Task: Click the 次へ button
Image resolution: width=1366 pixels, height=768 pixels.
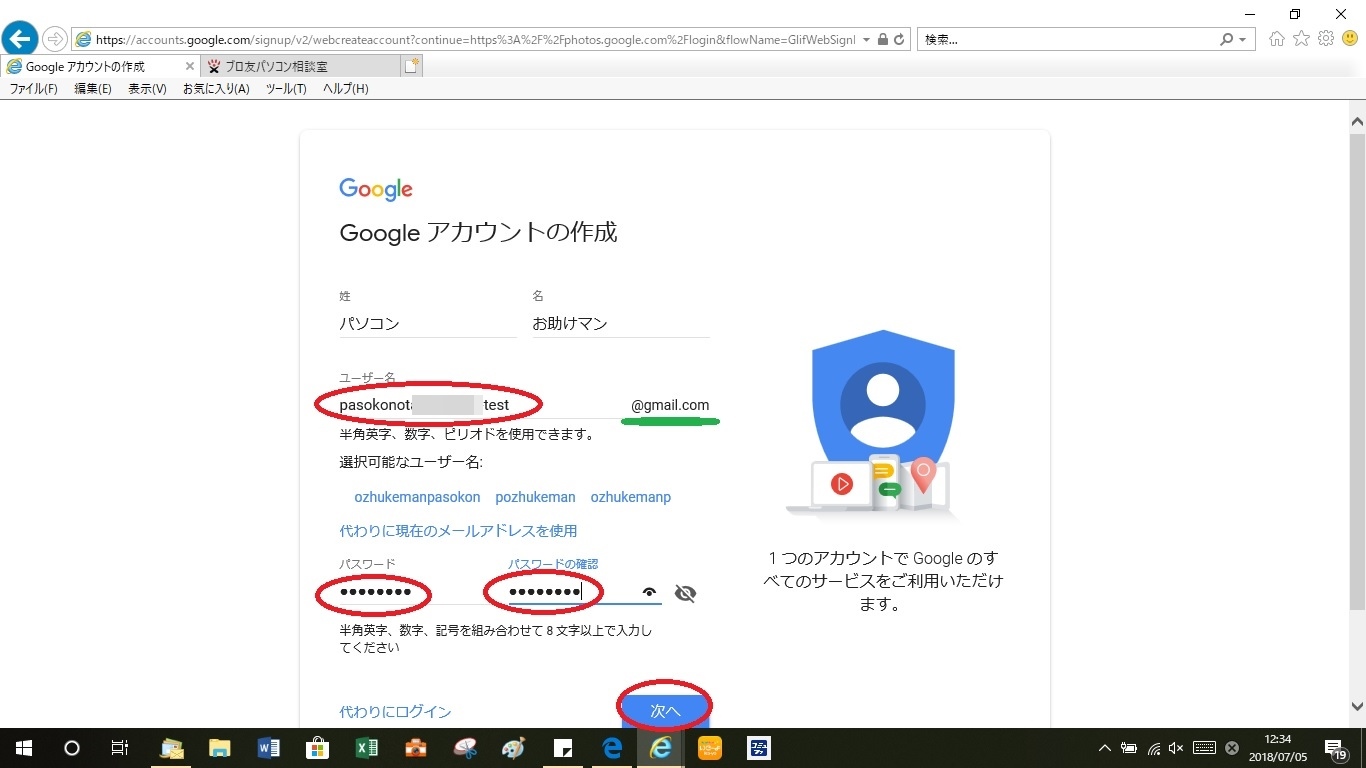Action: click(x=665, y=710)
